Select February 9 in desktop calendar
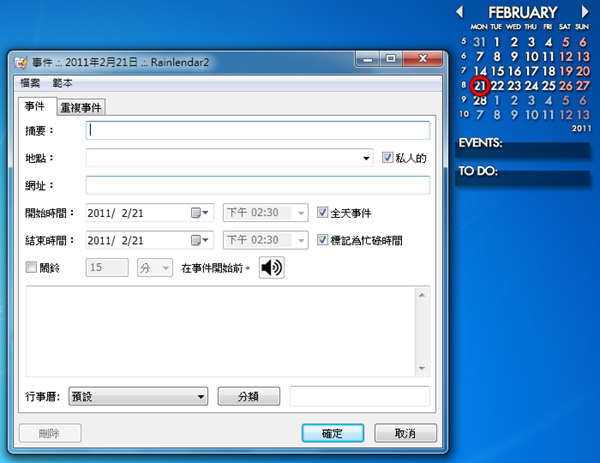The image size is (600, 463). (x=514, y=57)
